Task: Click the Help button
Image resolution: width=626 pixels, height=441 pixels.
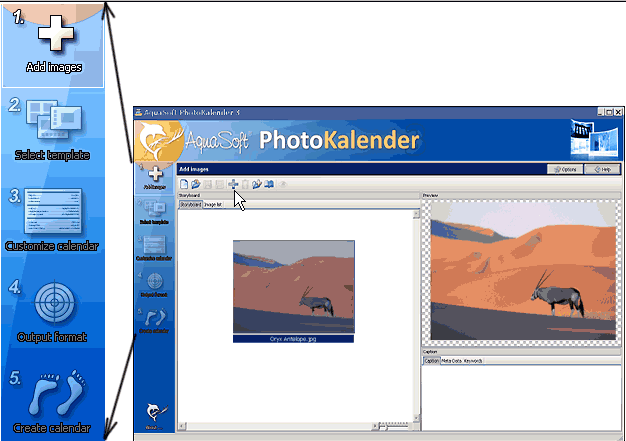Action: 599,170
